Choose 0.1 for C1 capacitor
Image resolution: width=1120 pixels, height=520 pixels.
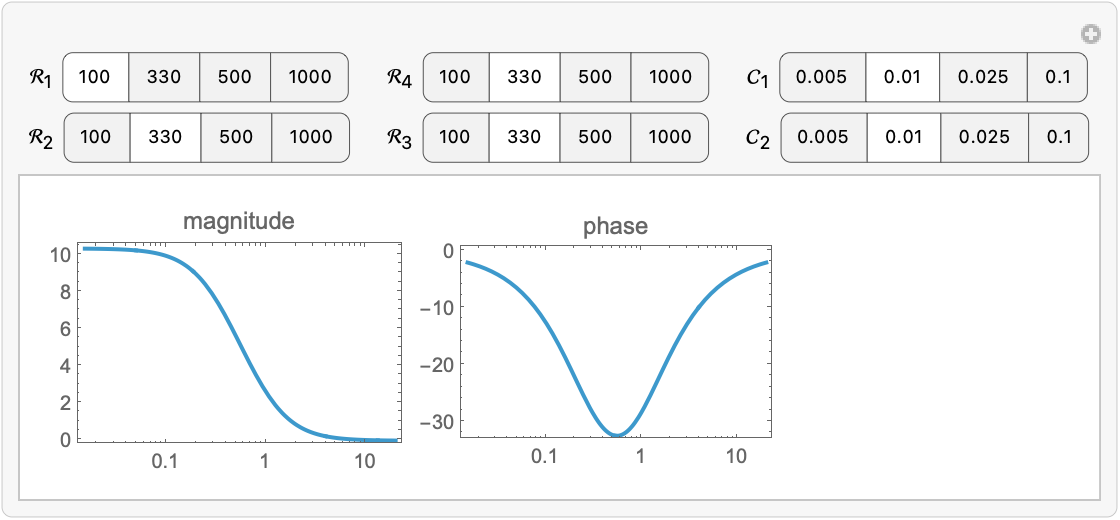click(x=1058, y=77)
